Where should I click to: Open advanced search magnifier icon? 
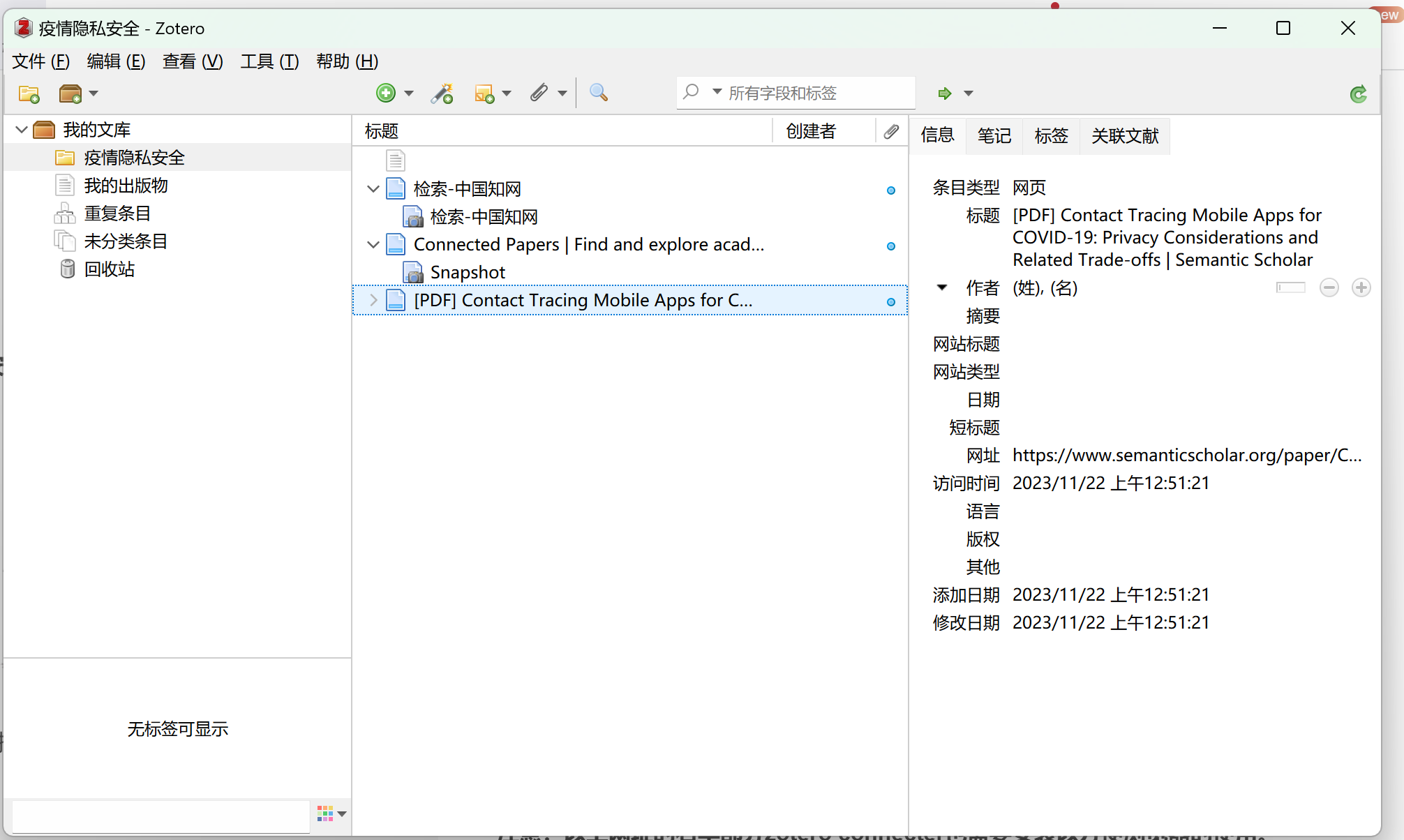(x=598, y=93)
